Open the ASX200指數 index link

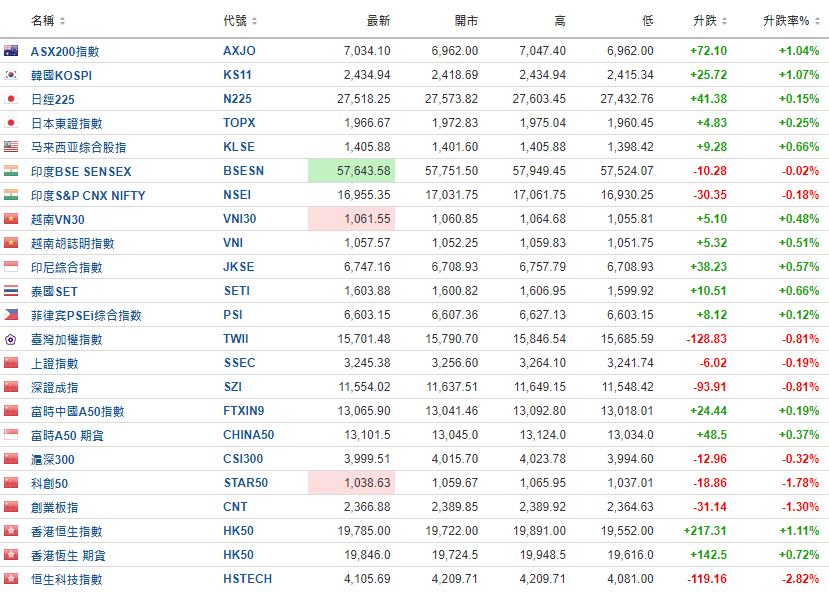click(65, 51)
